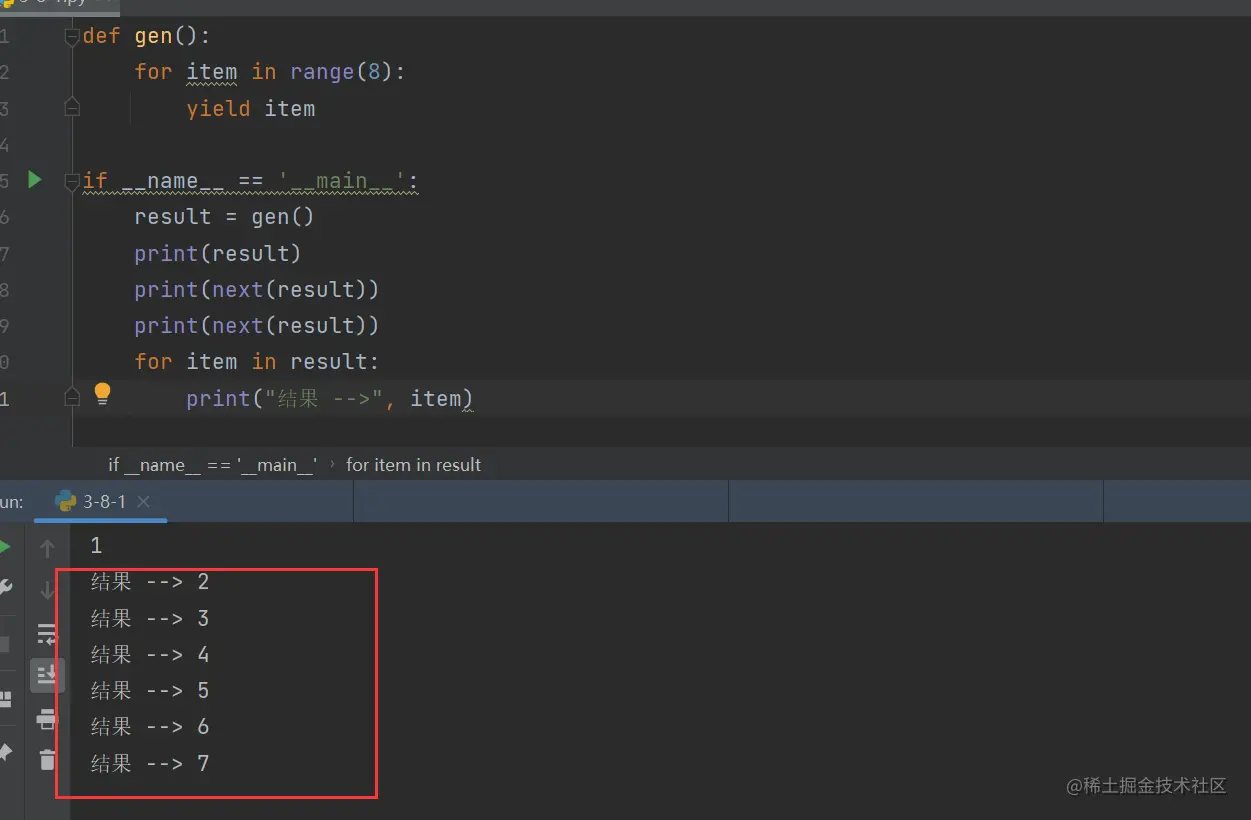Collapse the if __name__ block fold marker
Image resolution: width=1251 pixels, height=820 pixels.
(x=72, y=181)
